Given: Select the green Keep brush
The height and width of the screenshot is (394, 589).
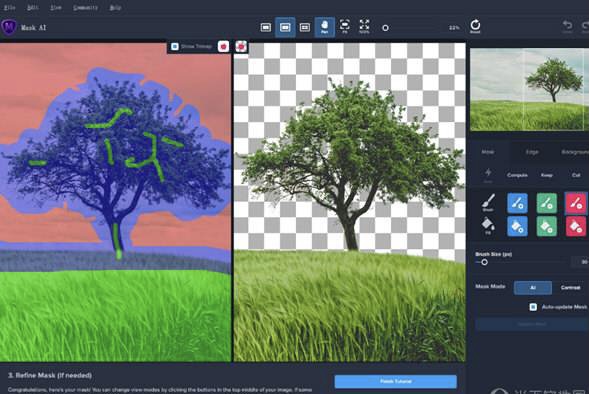Looking at the screenshot, I should pos(547,203).
